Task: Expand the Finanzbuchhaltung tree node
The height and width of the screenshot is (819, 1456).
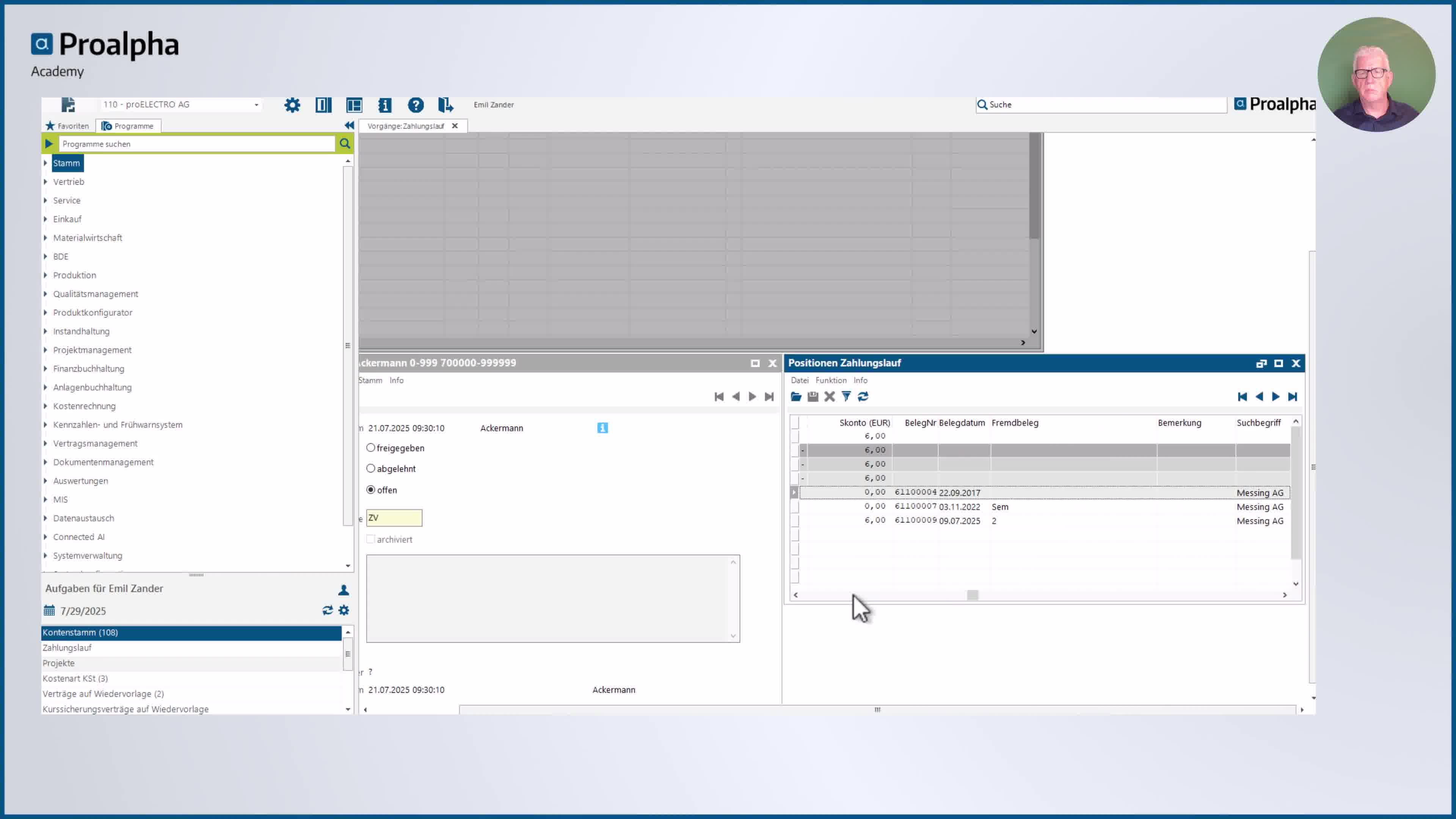Action: (x=46, y=369)
